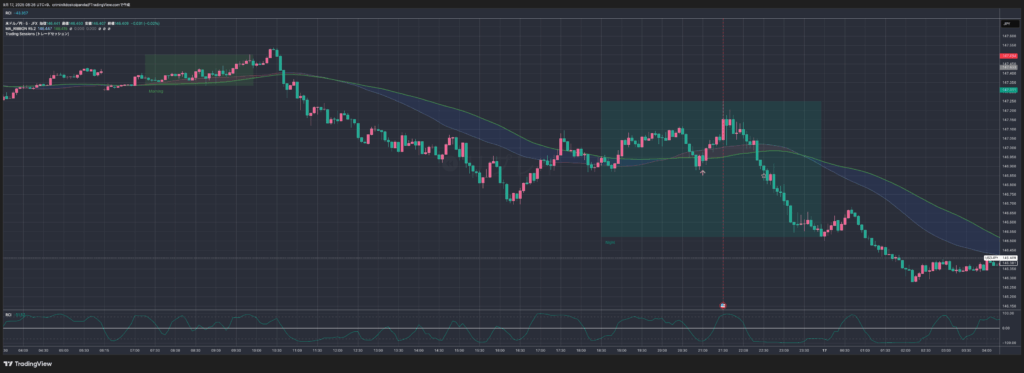1024x373 pixels.
Task: Click the date label 17 on time axis
Action: tap(824, 350)
